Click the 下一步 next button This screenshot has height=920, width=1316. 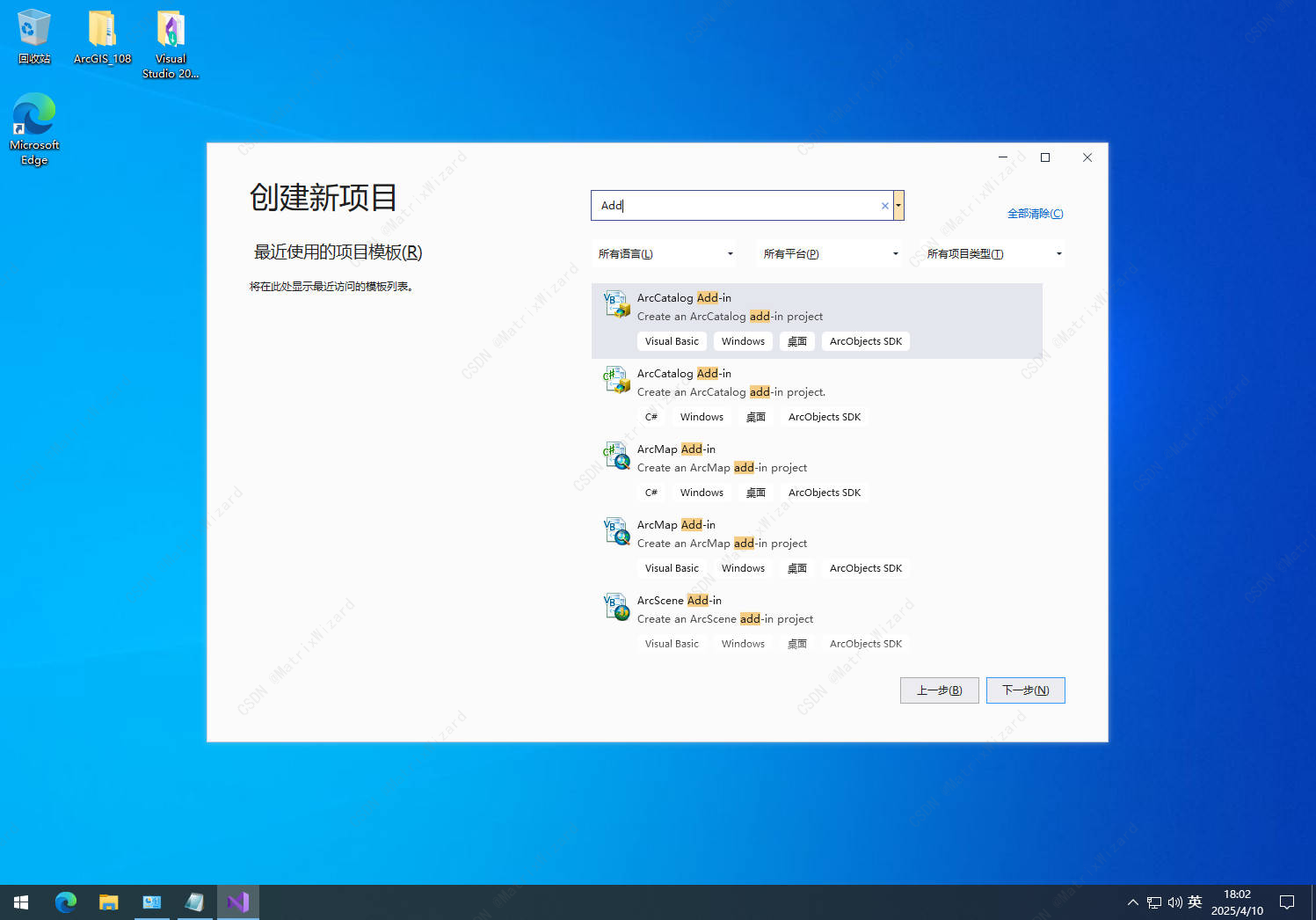[1026, 690]
